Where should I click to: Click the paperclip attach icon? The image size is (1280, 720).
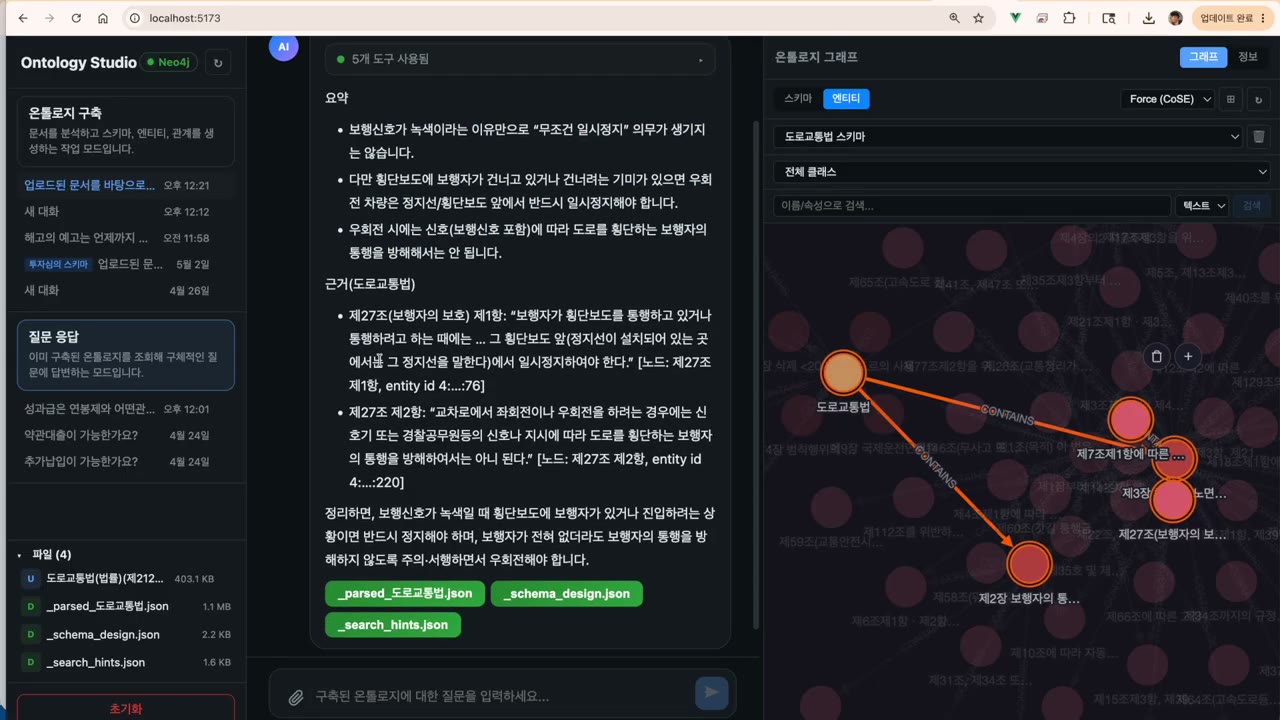296,697
